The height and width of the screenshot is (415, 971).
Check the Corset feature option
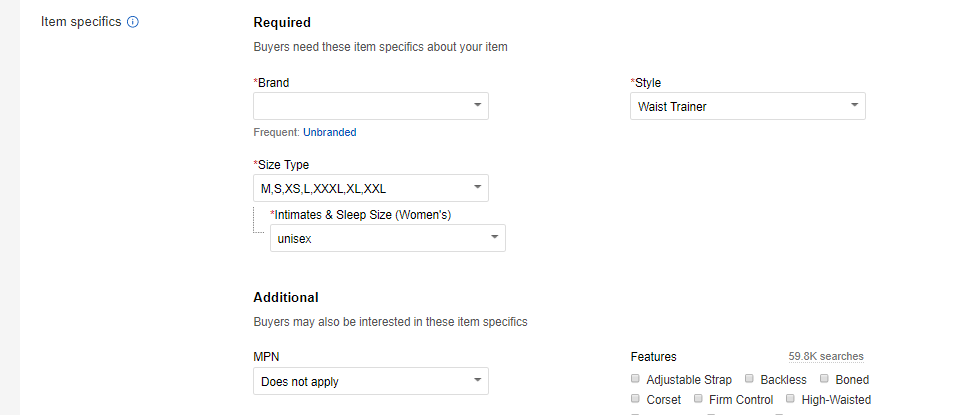[635, 398]
